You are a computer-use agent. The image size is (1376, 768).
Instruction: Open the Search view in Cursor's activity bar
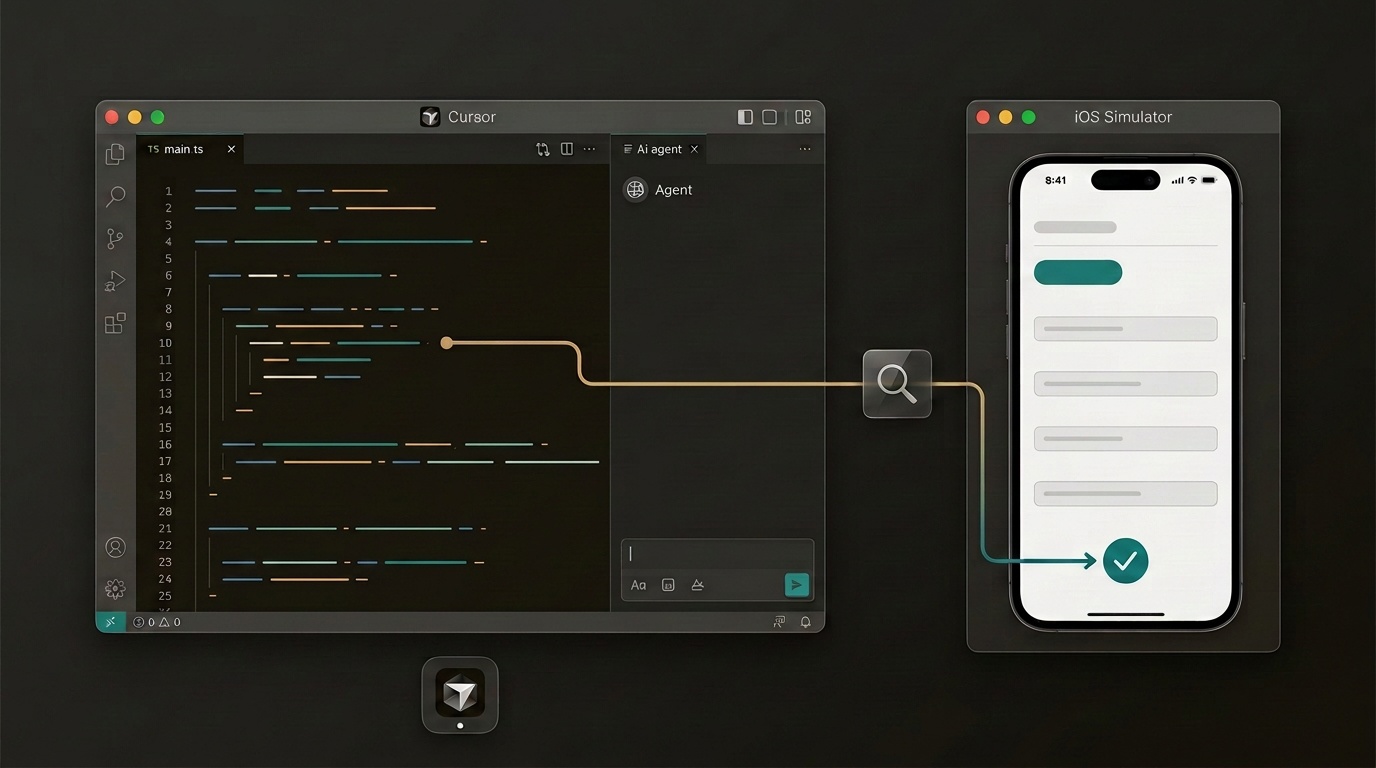[115, 196]
